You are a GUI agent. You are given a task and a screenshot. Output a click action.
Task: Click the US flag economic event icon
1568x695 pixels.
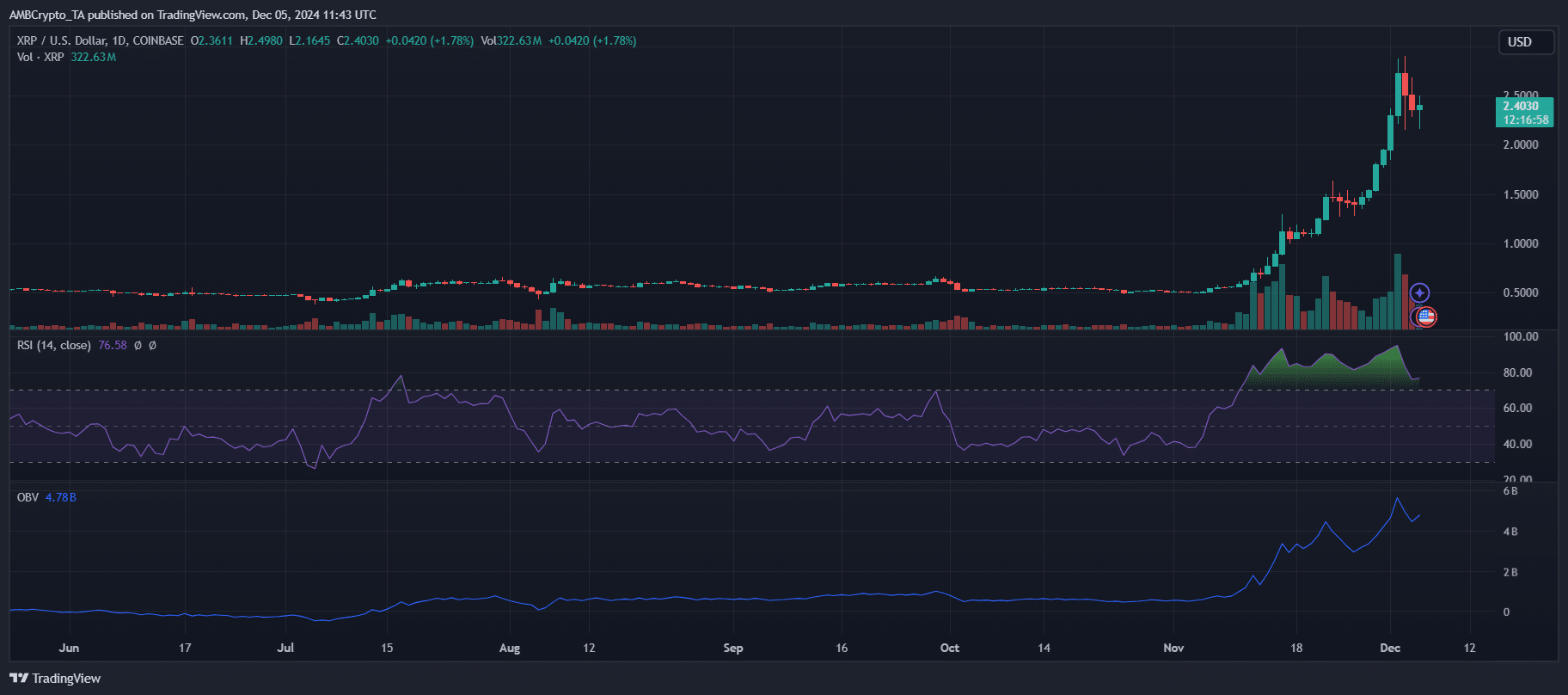1425,317
